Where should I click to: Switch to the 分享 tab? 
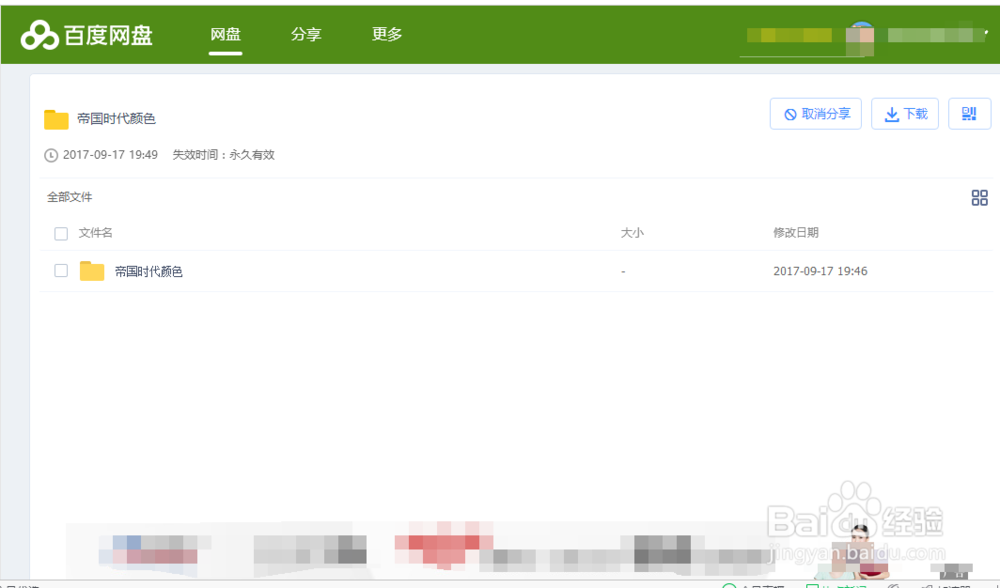pyautogui.click(x=306, y=34)
